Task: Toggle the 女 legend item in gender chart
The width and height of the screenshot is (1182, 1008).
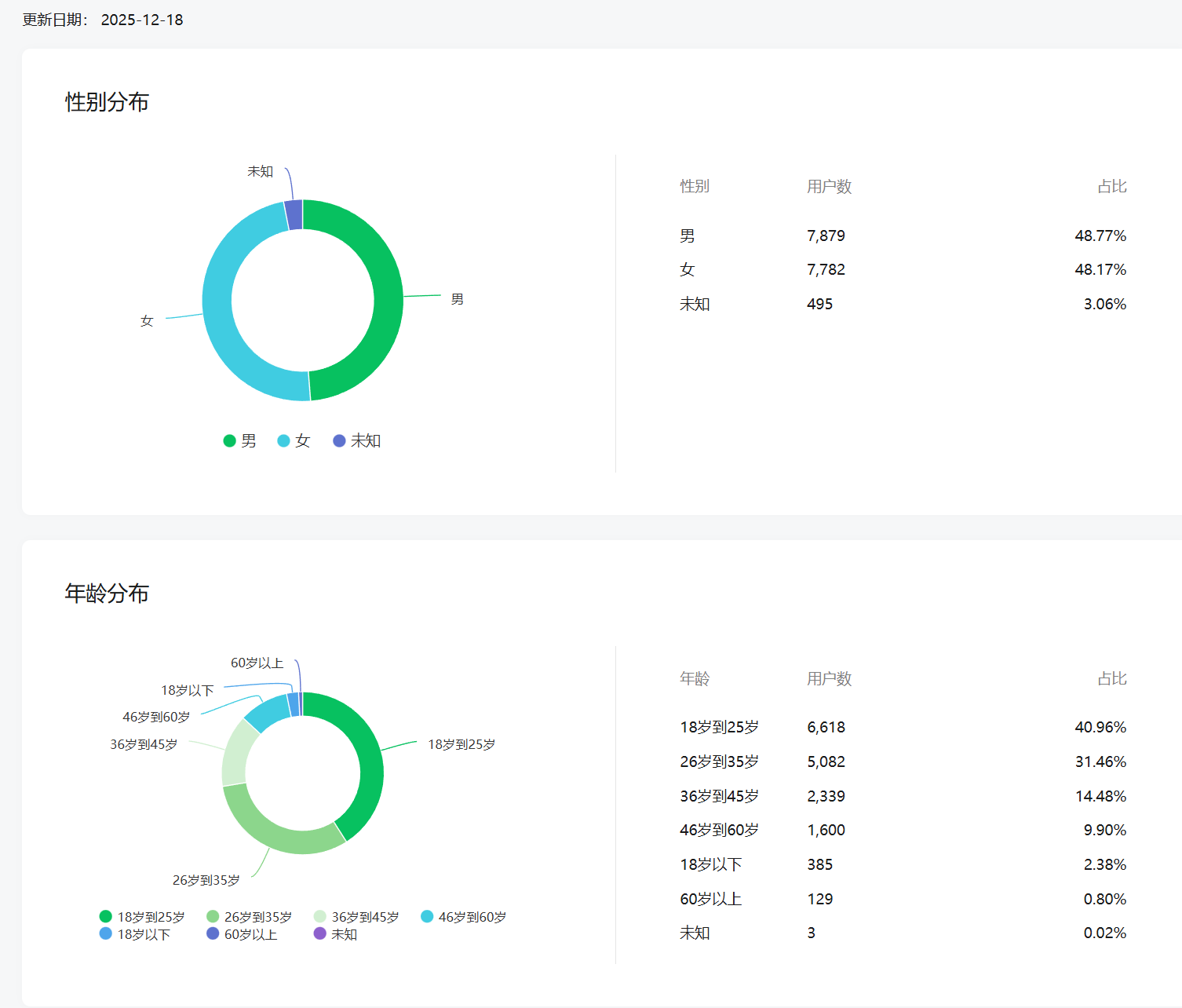Action: click(x=294, y=441)
